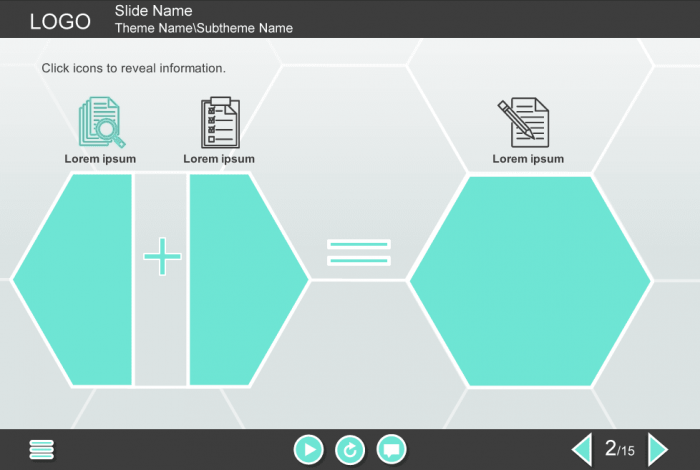Image resolution: width=700 pixels, height=470 pixels.
Task: Click Lorem ipsum label under pencil icon
Action: coord(528,159)
